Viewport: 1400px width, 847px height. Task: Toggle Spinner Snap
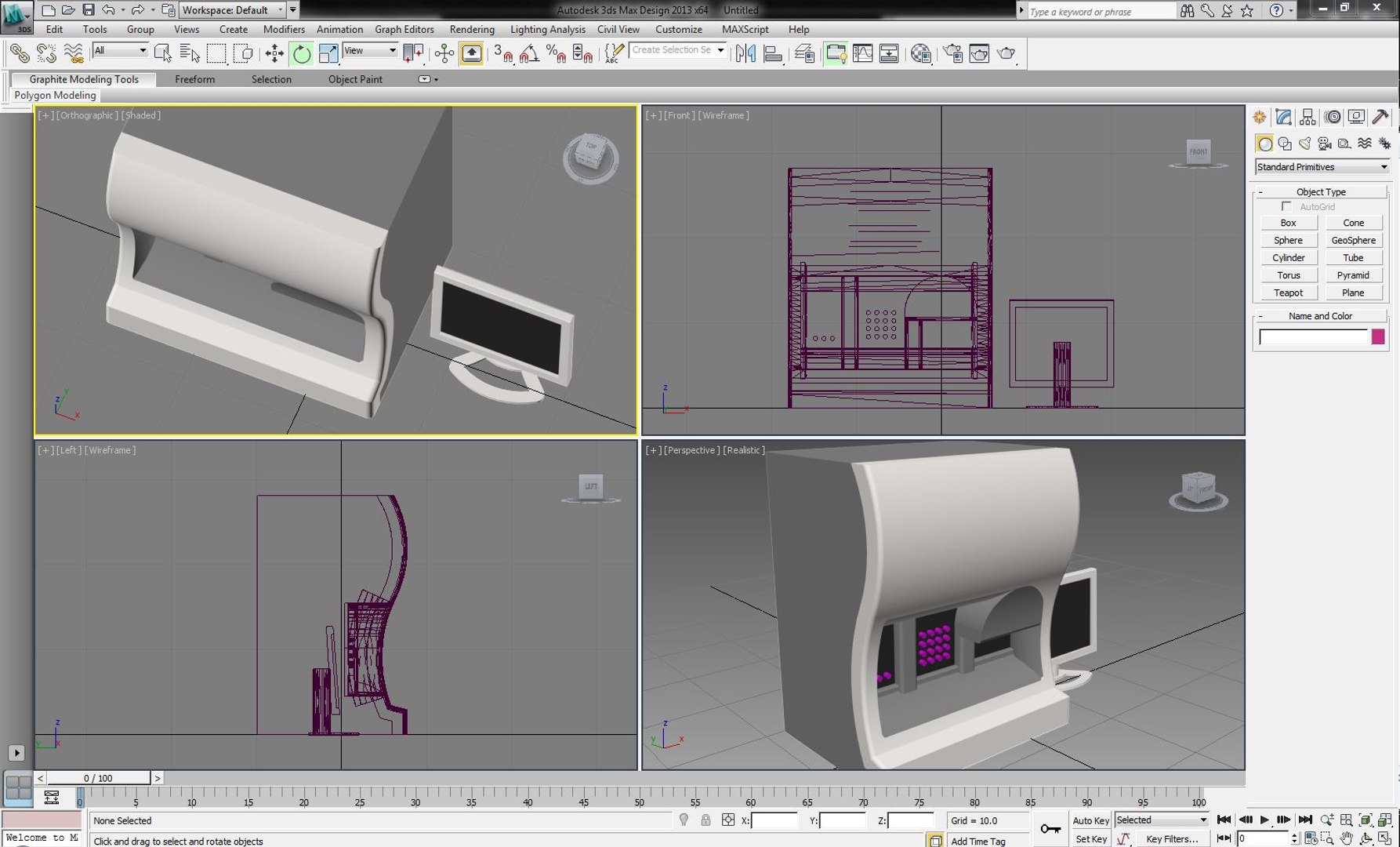click(x=582, y=53)
